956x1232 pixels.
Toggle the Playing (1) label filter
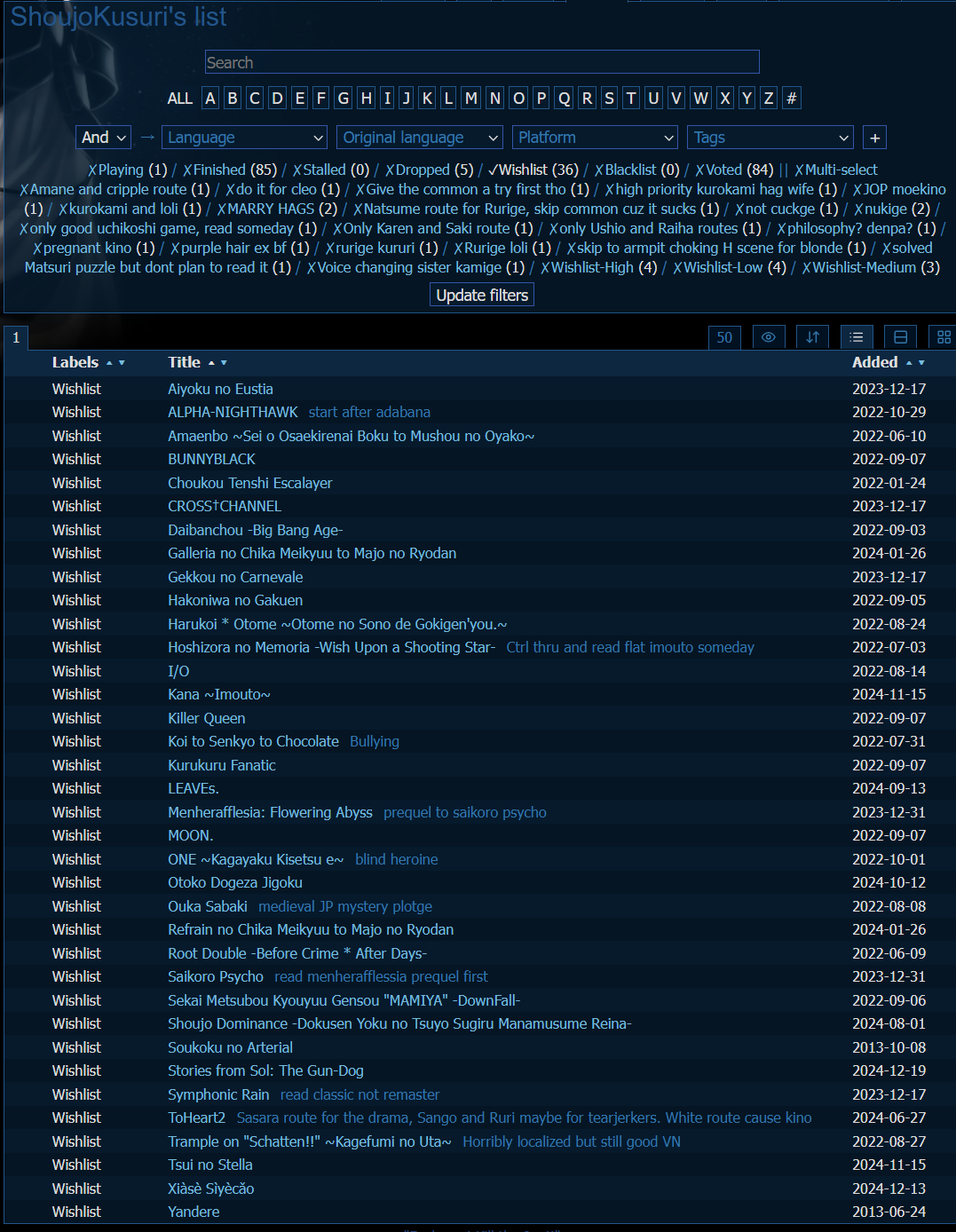pyautogui.click(x=127, y=170)
